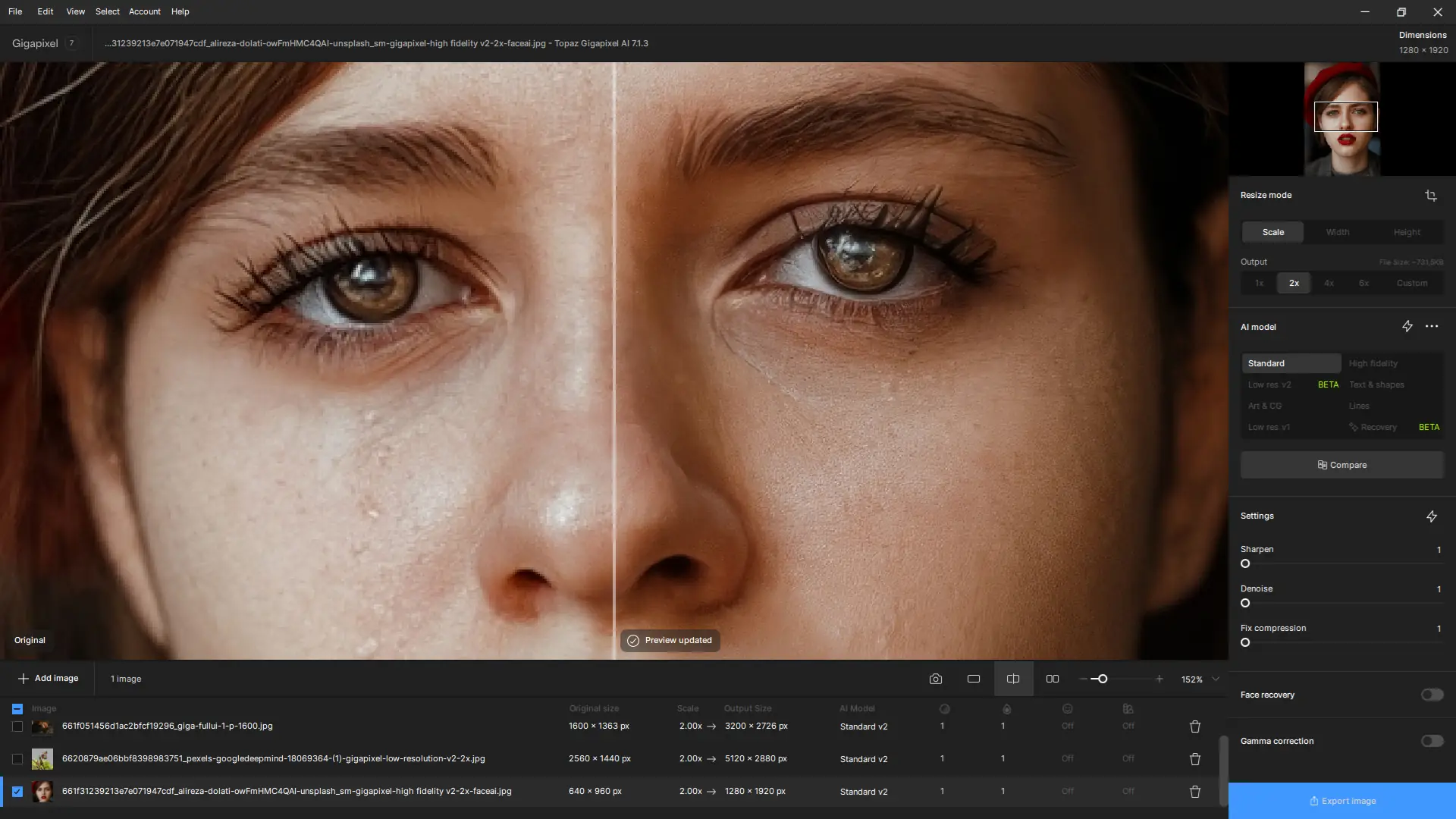This screenshot has width=1456, height=819.
Task: Open the zoom percentage dropdown
Action: [x=1216, y=679]
